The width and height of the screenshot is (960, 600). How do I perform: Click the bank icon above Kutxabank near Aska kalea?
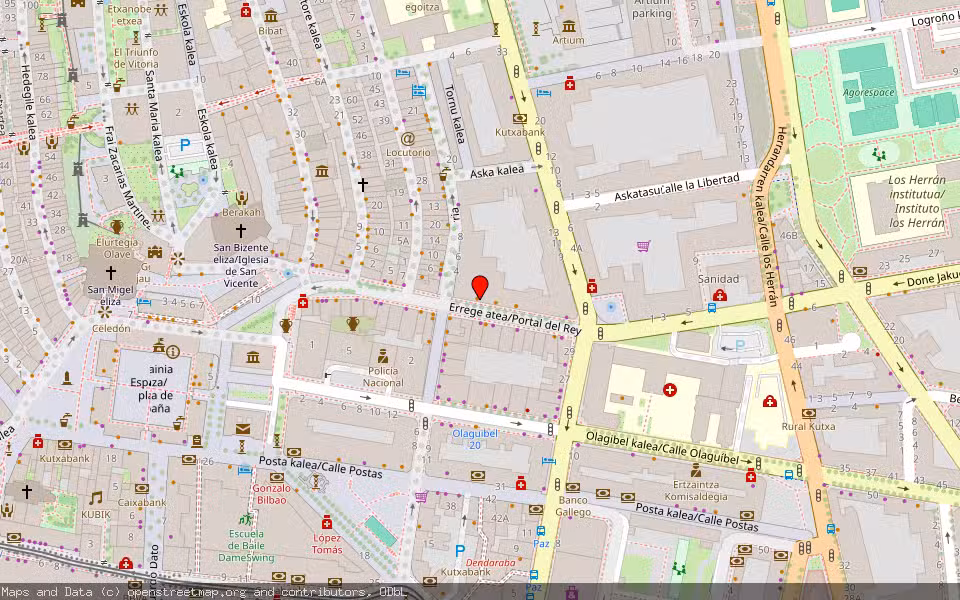(x=520, y=119)
